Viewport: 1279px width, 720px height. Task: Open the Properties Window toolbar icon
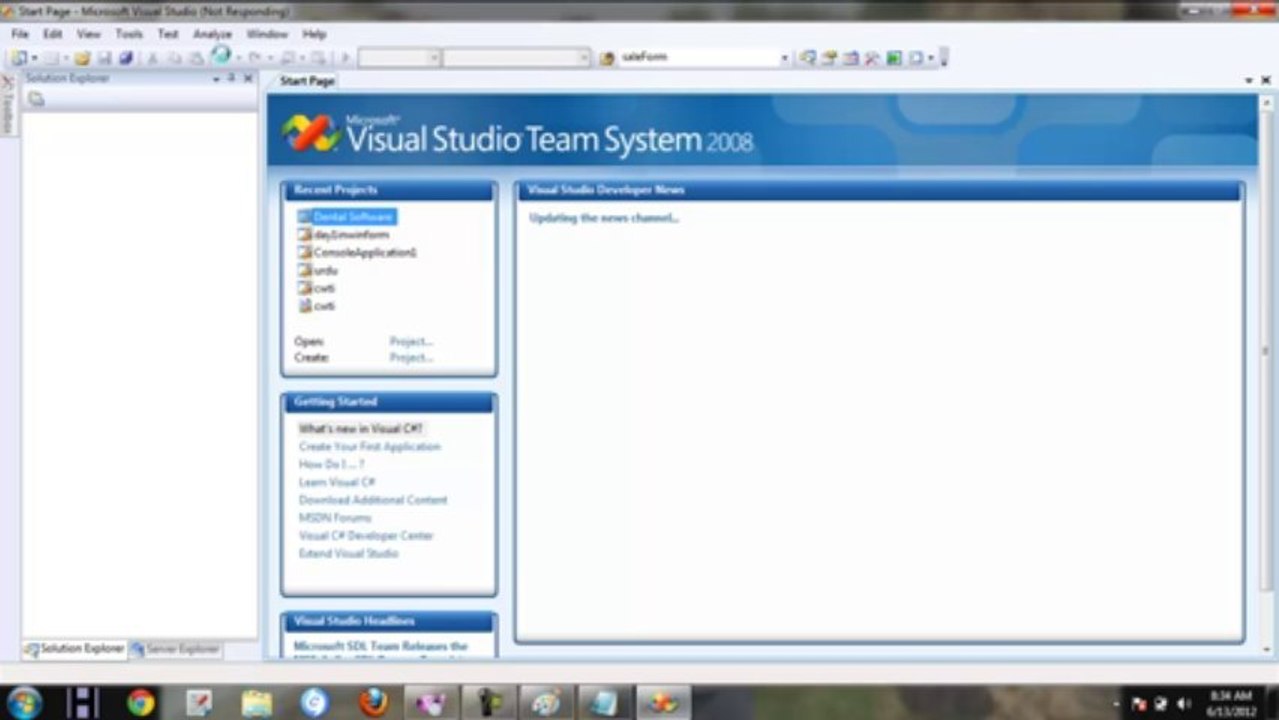coord(829,58)
